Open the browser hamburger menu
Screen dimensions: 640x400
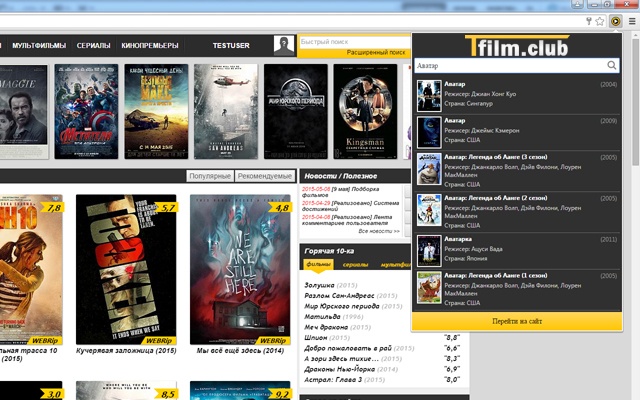(x=632, y=21)
